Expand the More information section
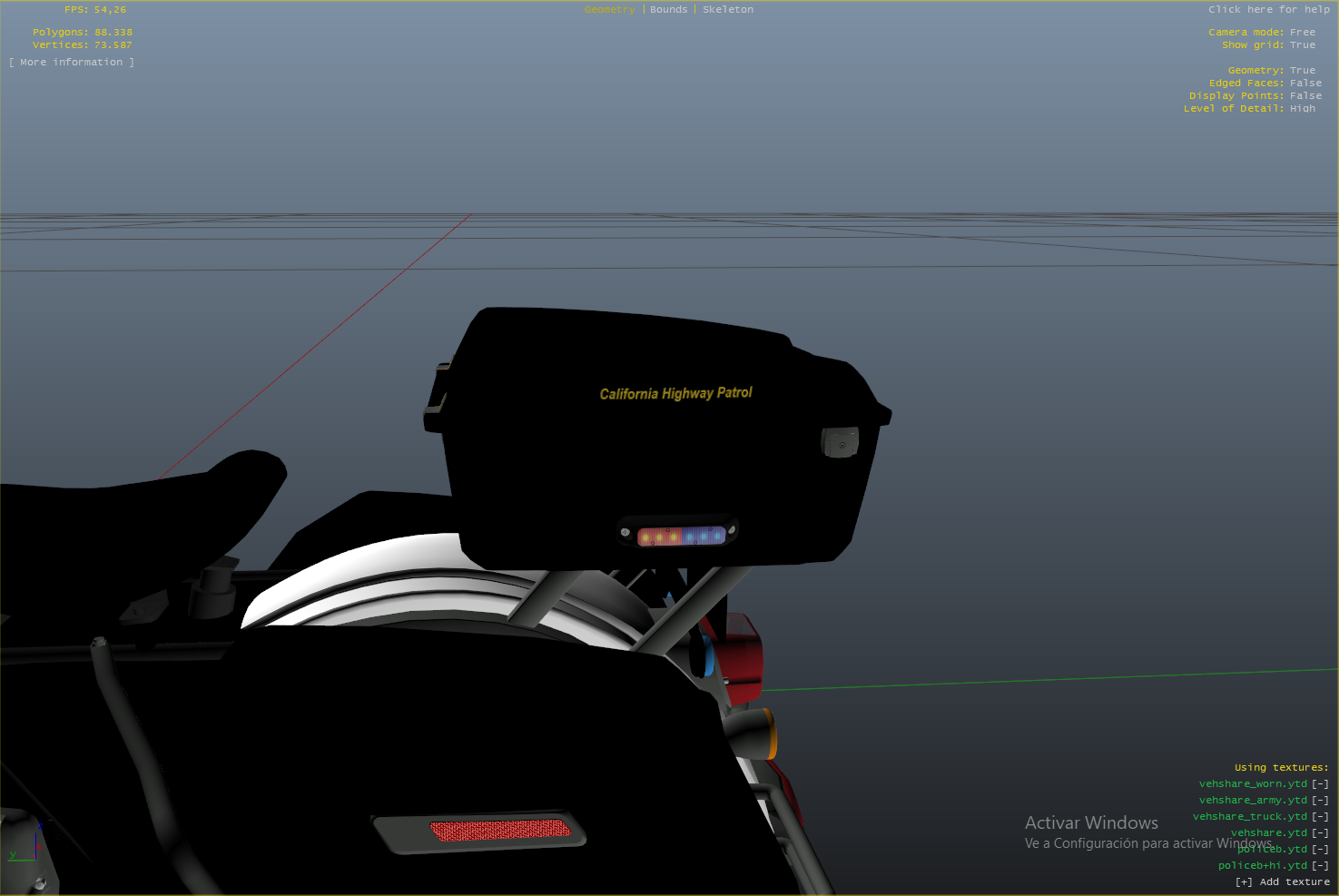 72,63
